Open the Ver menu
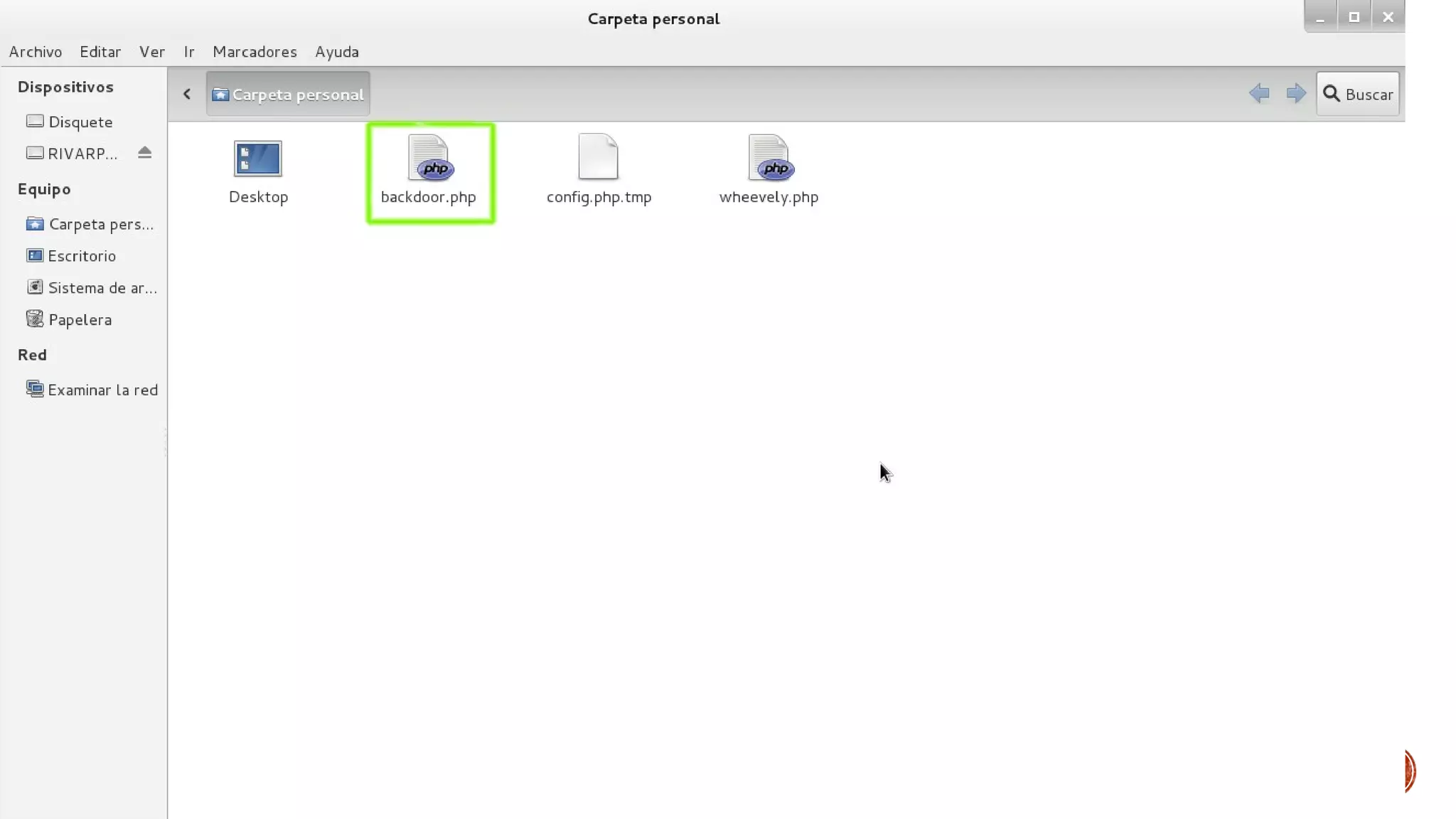 coord(151,52)
